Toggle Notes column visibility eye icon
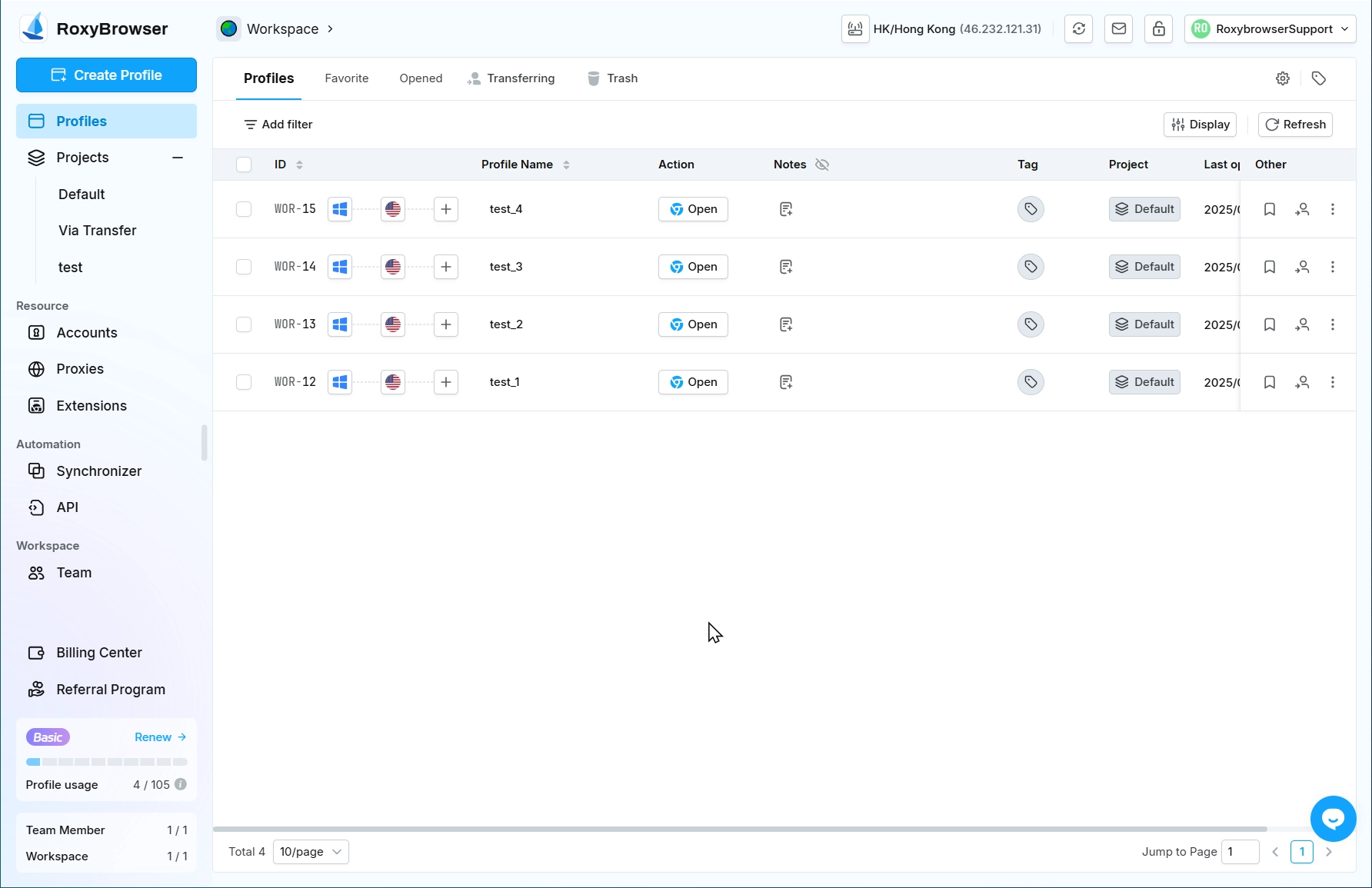 pyautogui.click(x=822, y=165)
